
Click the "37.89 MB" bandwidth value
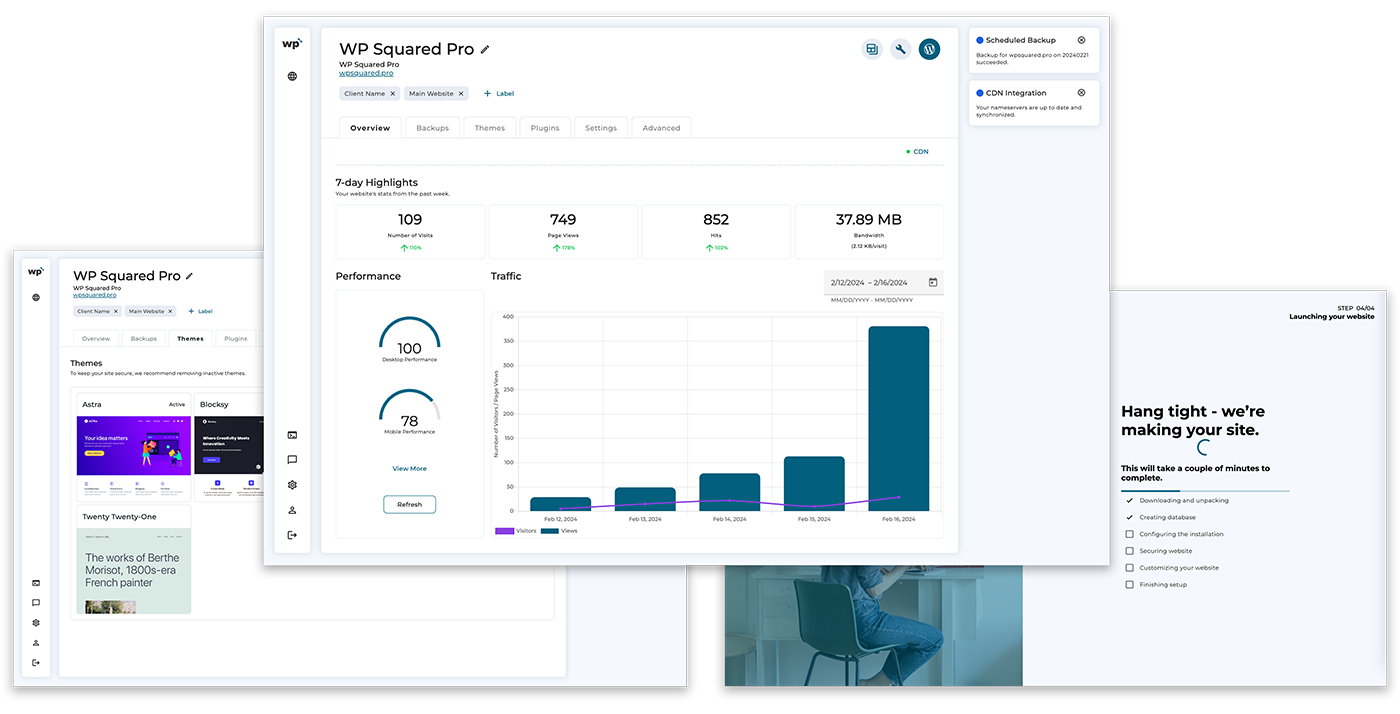869,220
